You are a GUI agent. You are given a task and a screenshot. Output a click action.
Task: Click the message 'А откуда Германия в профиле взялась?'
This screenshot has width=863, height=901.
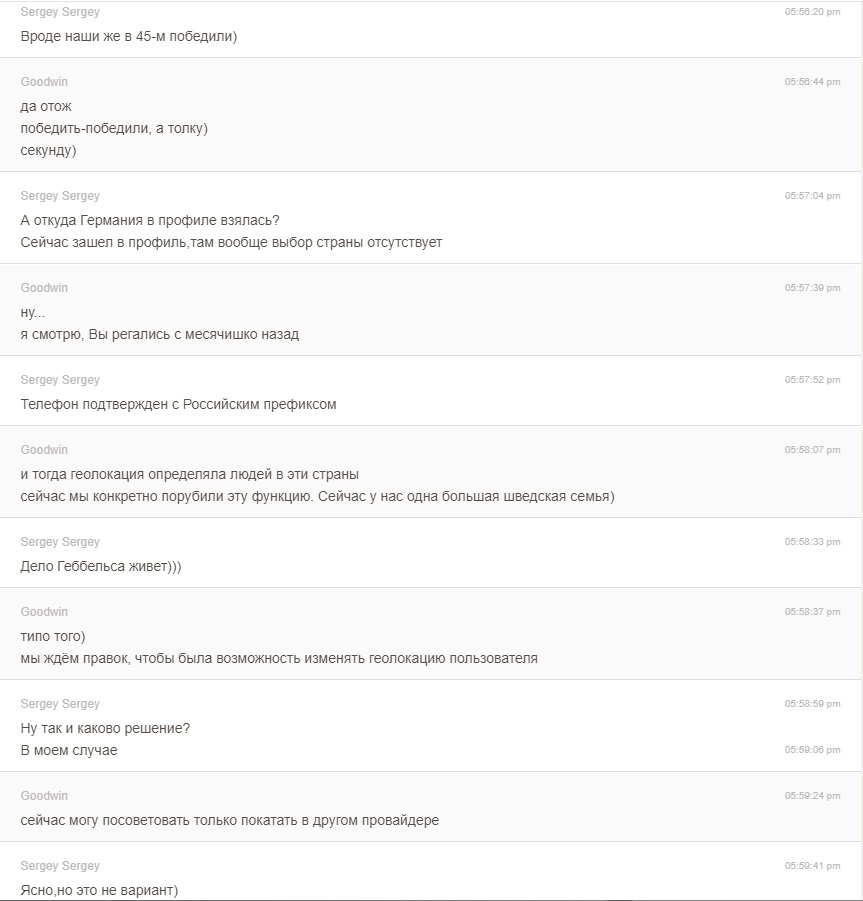tap(150, 220)
